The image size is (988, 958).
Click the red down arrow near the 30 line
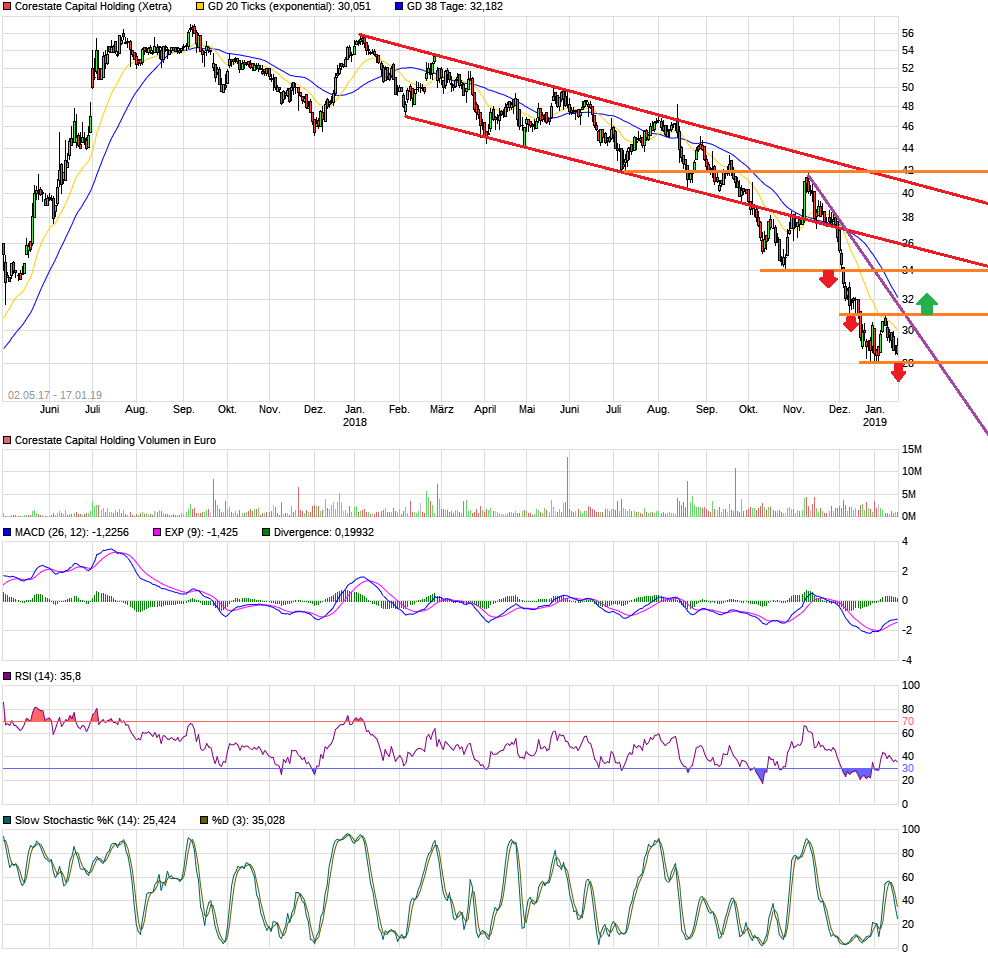pyautogui.click(x=851, y=322)
